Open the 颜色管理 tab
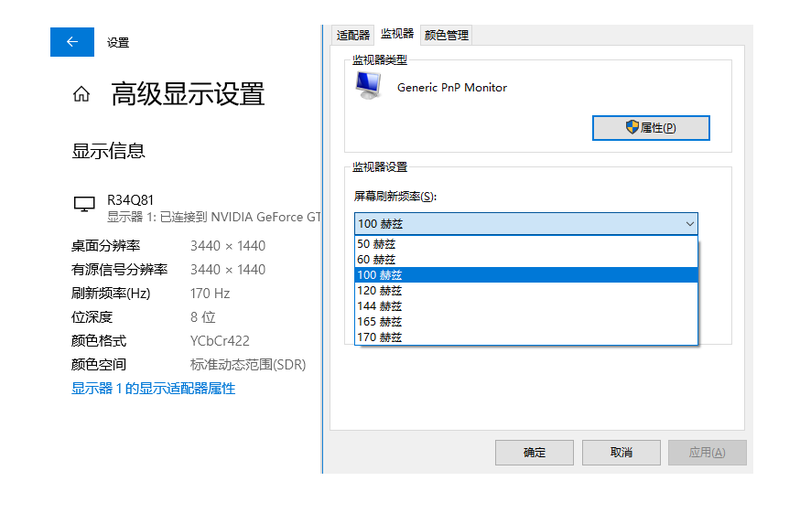800x524 pixels. pyautogui.click(x=446, y=35)
